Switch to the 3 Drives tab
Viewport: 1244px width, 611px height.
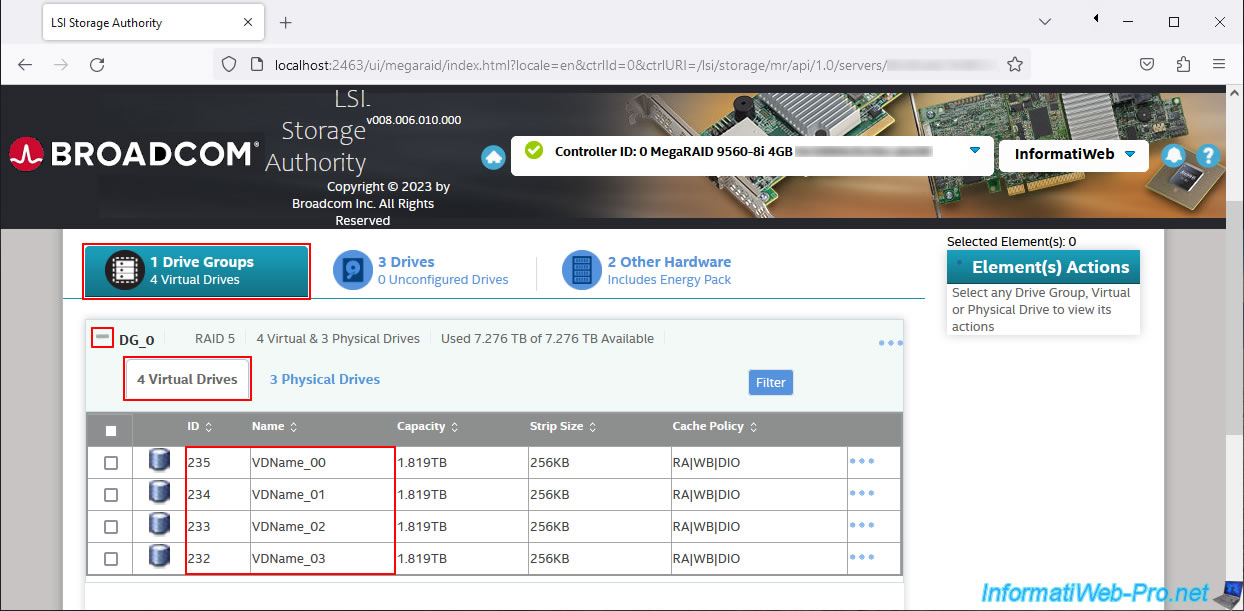tap(421, 271)
